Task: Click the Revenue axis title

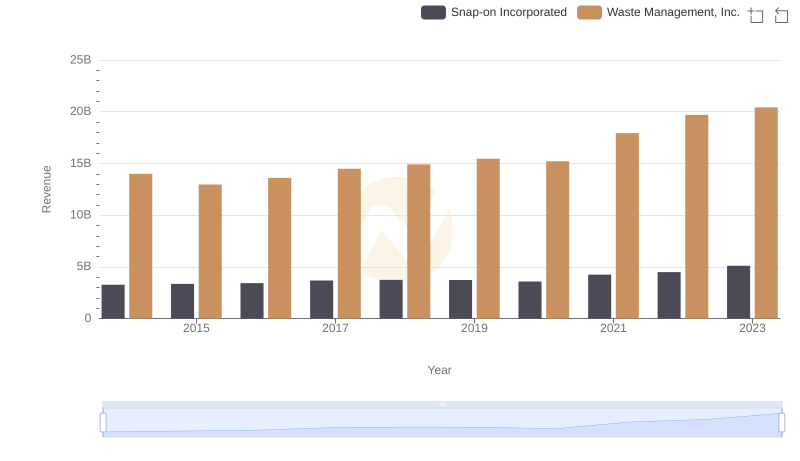Action: [x=46, y=189]
